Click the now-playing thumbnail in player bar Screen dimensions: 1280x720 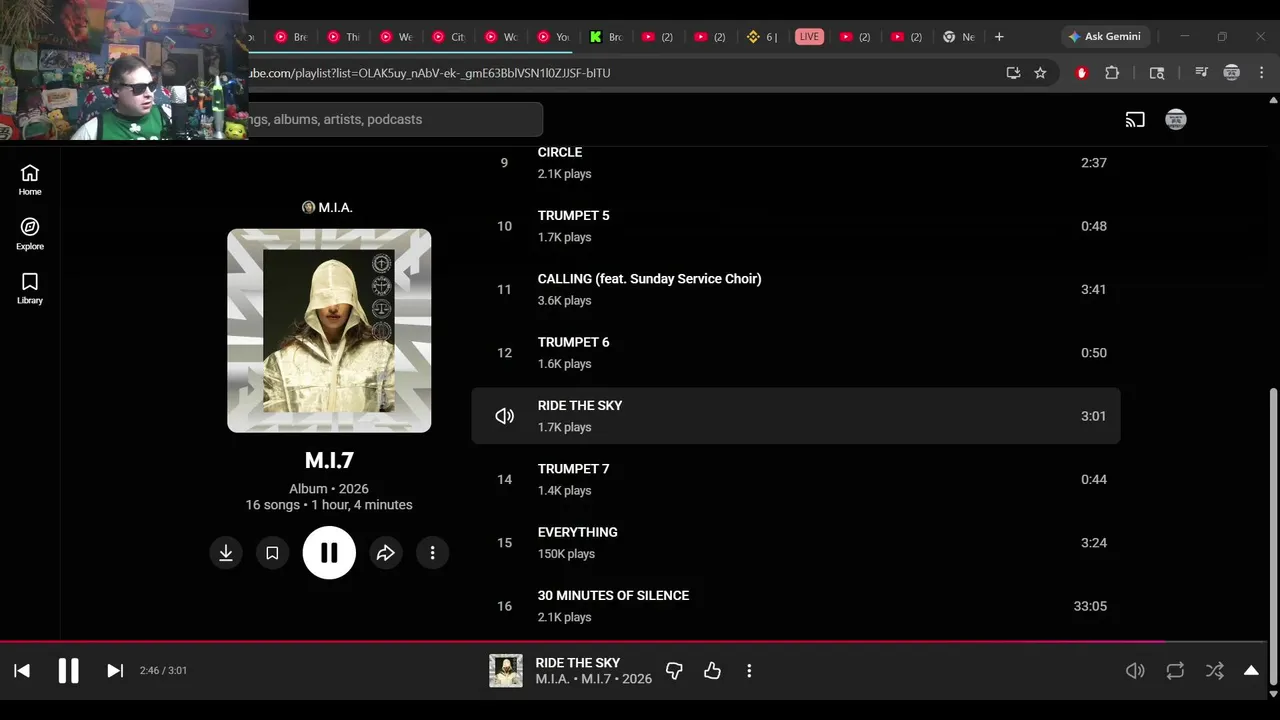pos(506,671)
